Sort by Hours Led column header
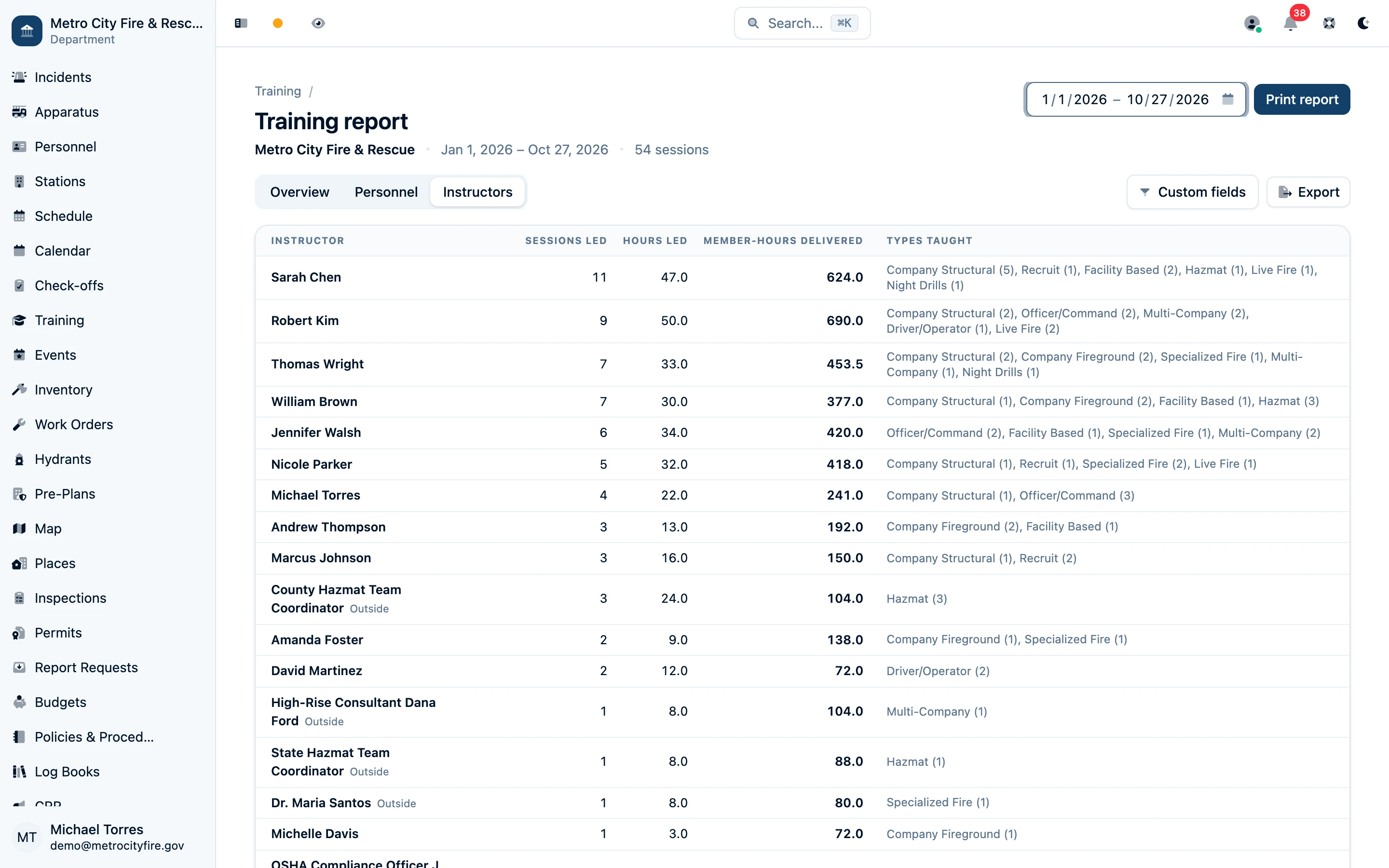The height and width of the screenshot is (868, 1389). point(655,241)
